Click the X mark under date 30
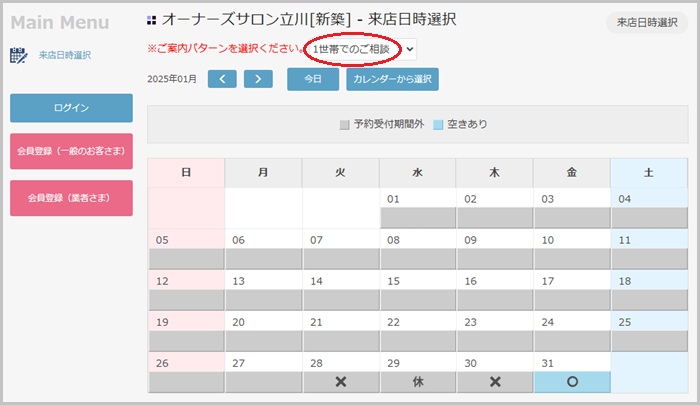This screenshot has height=405, width=700. coord(495,382)
